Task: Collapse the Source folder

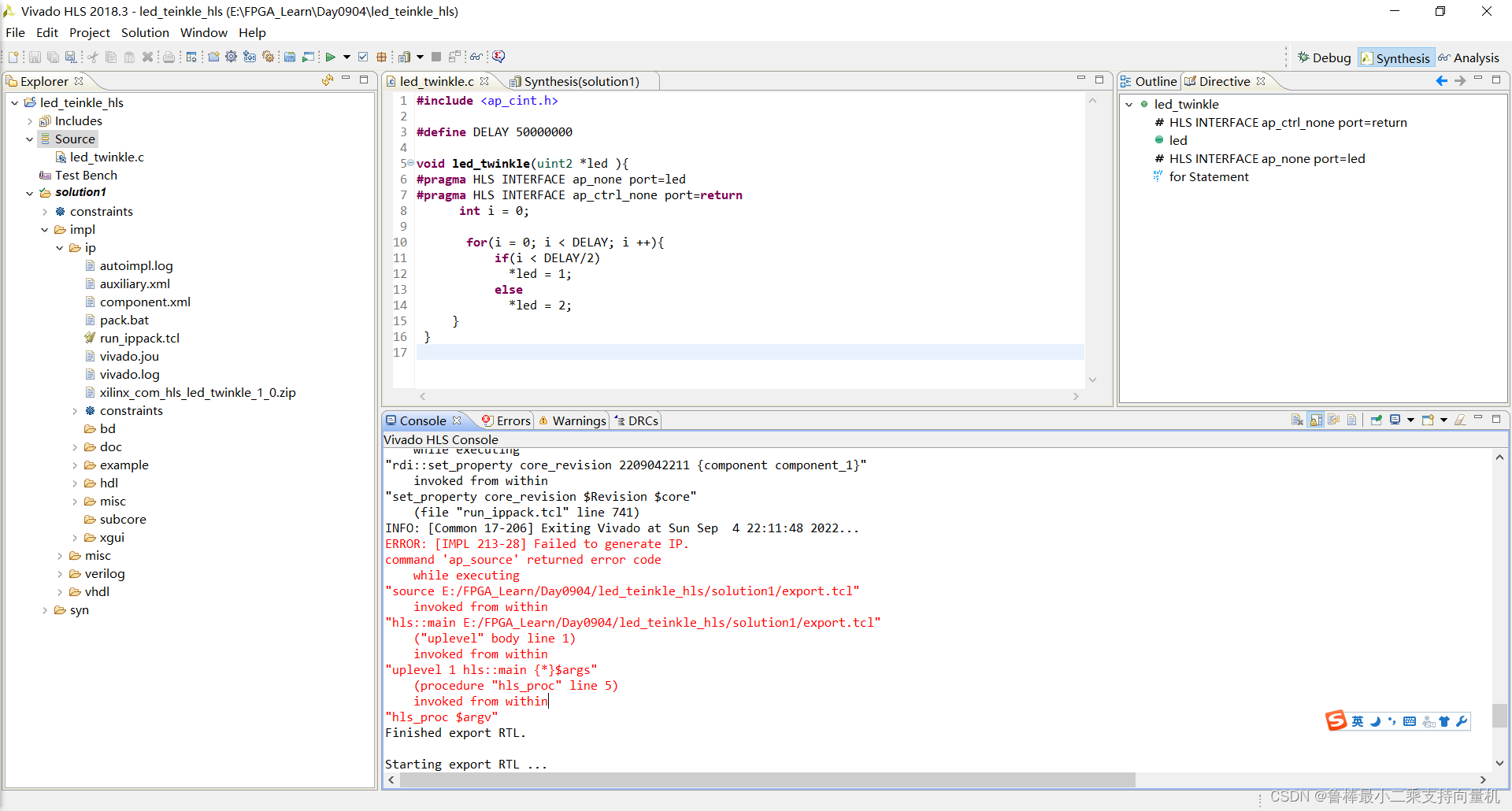Action: coord(30,139)
